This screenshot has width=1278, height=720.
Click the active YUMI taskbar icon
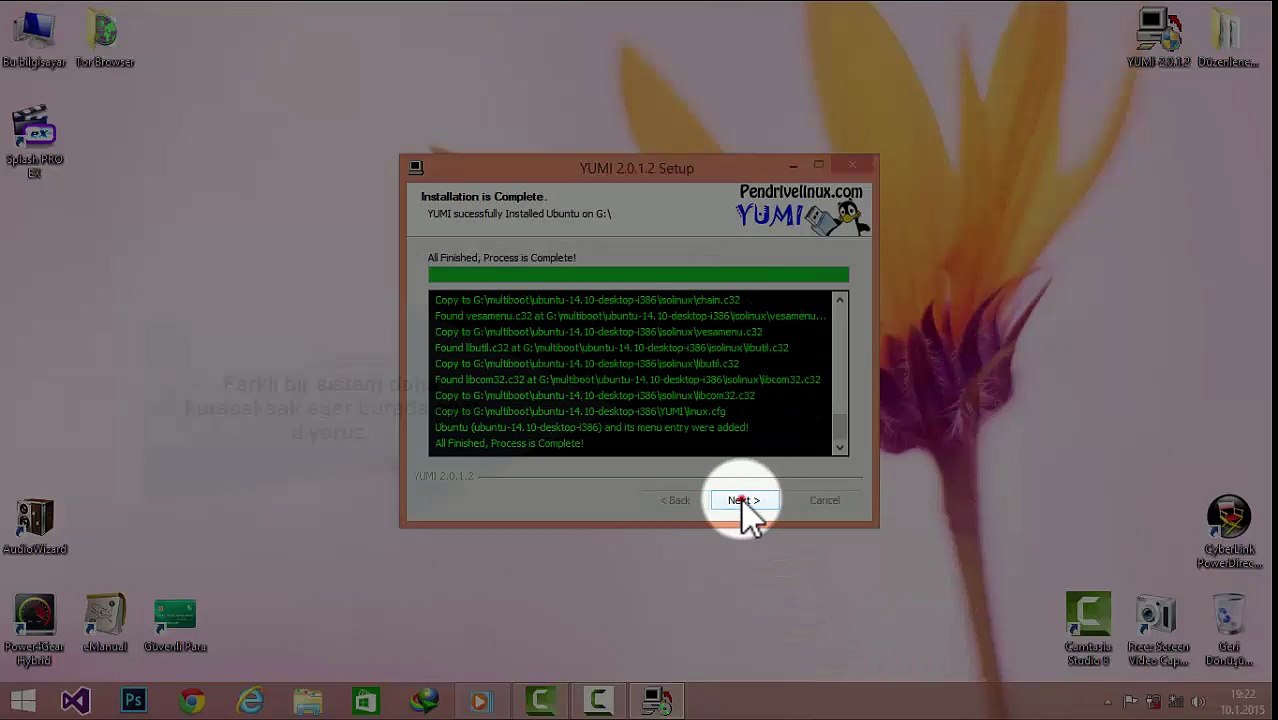(657, 701)
